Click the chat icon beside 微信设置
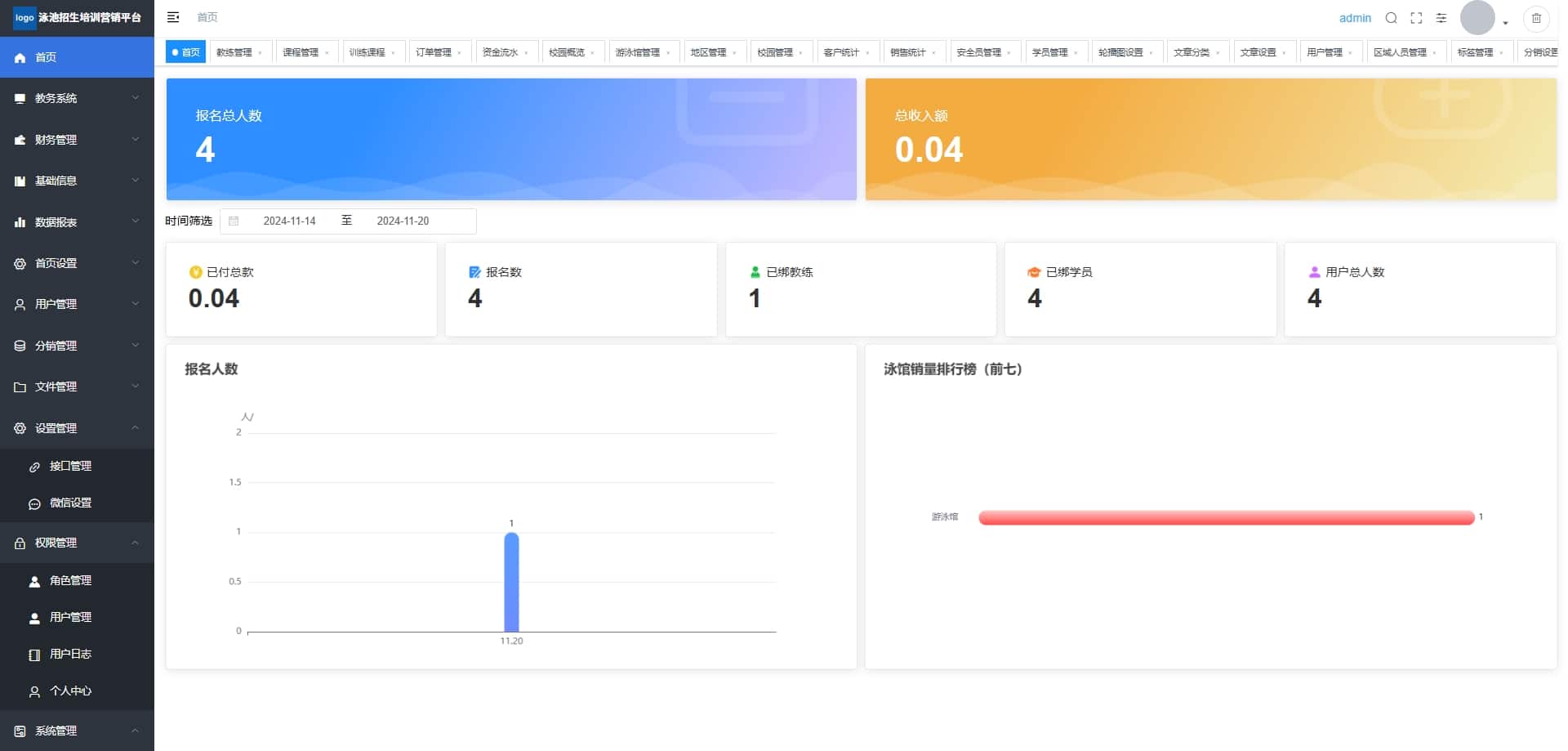The image size is (1568, 751). 34,503
